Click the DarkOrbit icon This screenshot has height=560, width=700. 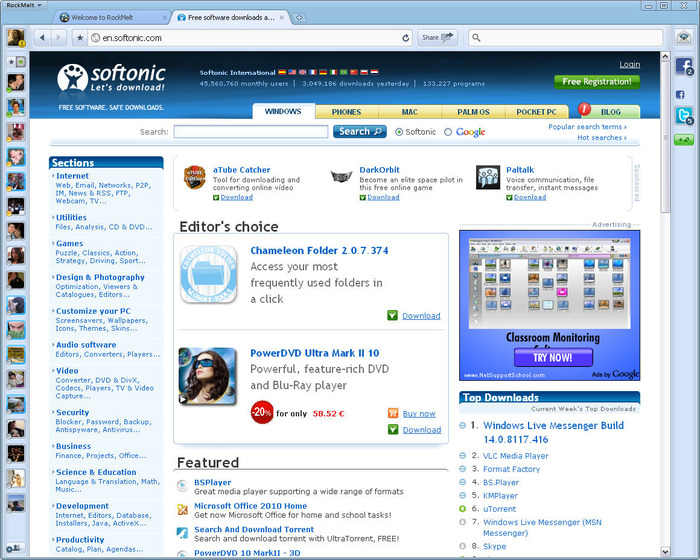coord(342,177)
